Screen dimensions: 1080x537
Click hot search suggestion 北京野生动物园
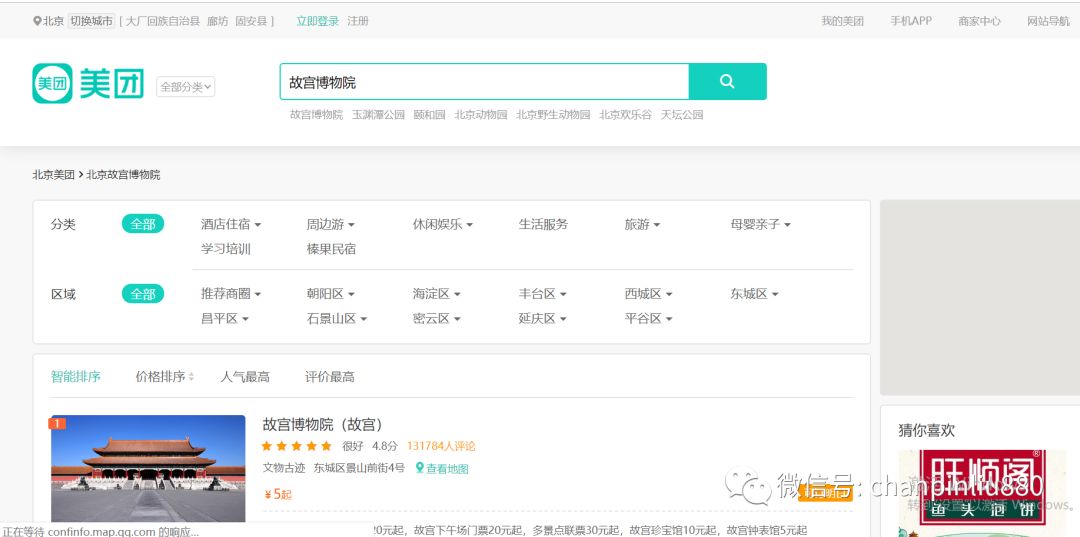pos(553,114)
